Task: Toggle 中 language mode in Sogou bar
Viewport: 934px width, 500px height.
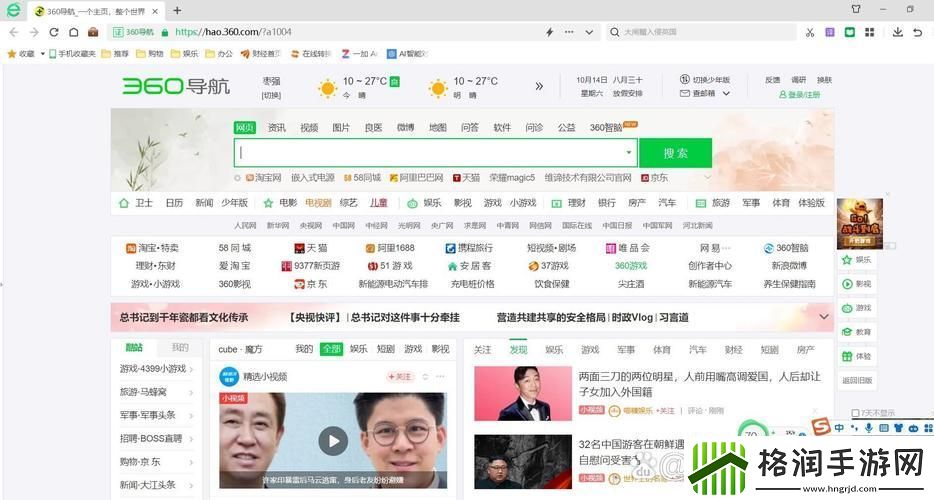Action: coord(839,428)
